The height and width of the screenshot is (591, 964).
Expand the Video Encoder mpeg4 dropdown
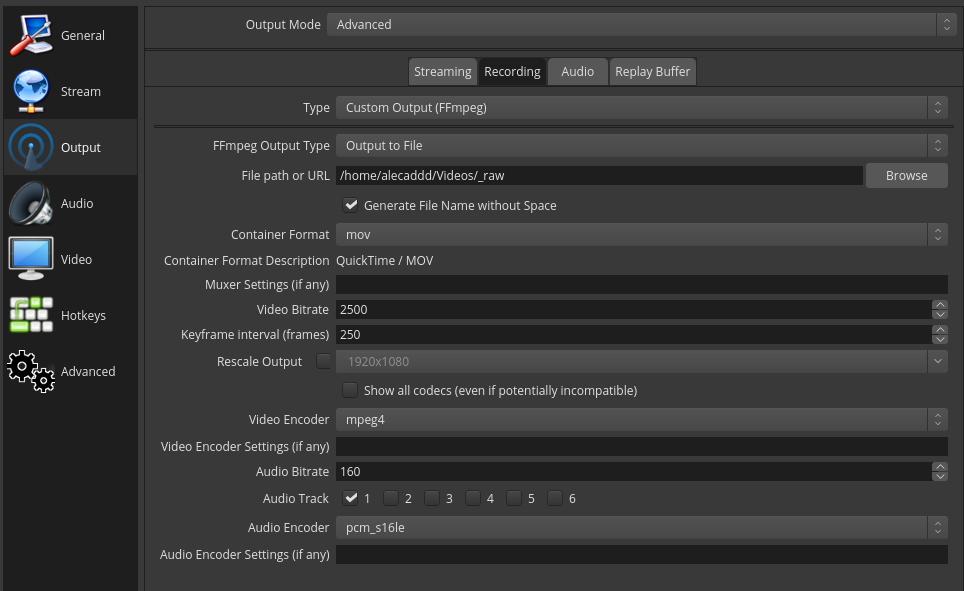tap(642, 419)
